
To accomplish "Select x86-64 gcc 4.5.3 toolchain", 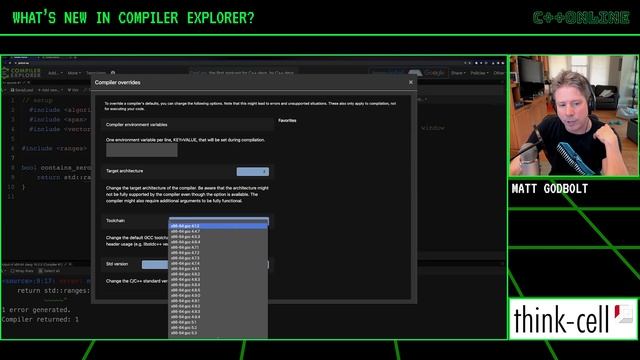I will [218, 236].
